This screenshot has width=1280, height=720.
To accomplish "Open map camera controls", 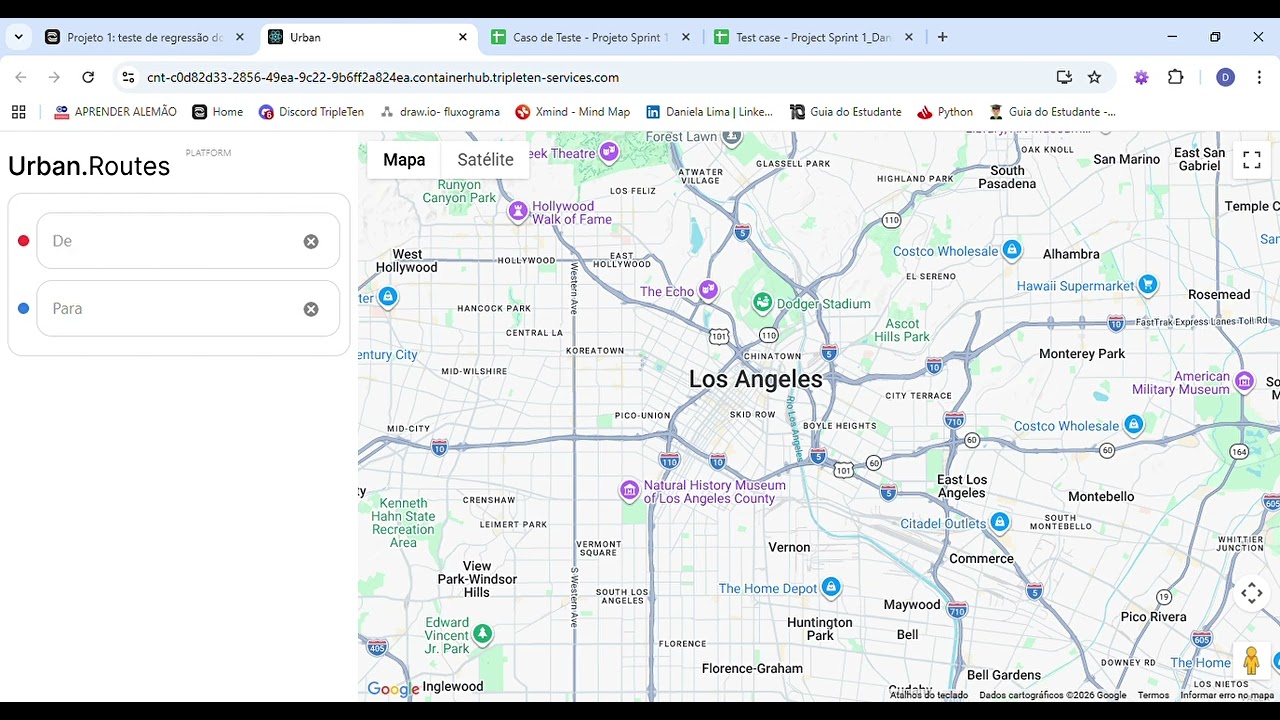I will (x=1251, y=594).
